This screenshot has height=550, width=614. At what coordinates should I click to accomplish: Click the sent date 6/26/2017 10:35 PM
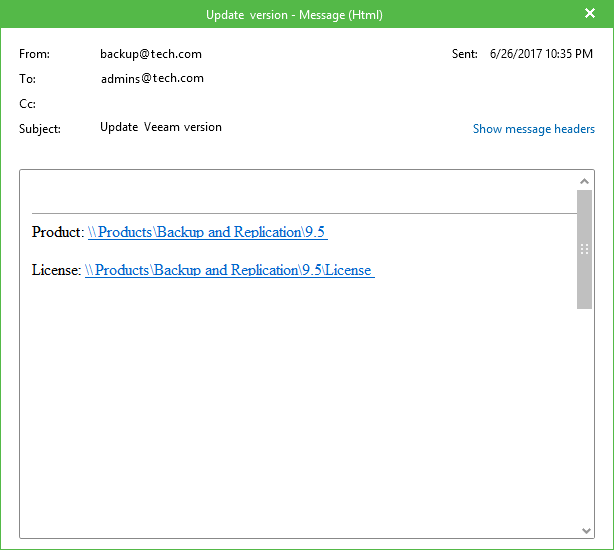541,54
